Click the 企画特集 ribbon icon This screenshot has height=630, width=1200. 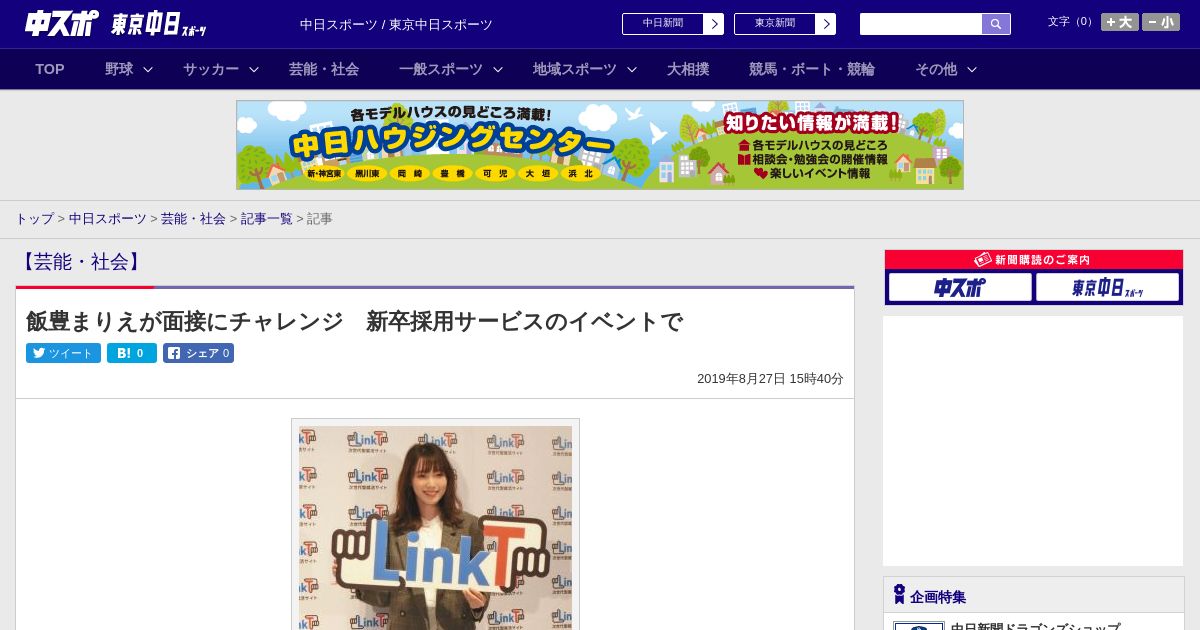[899, 594]
